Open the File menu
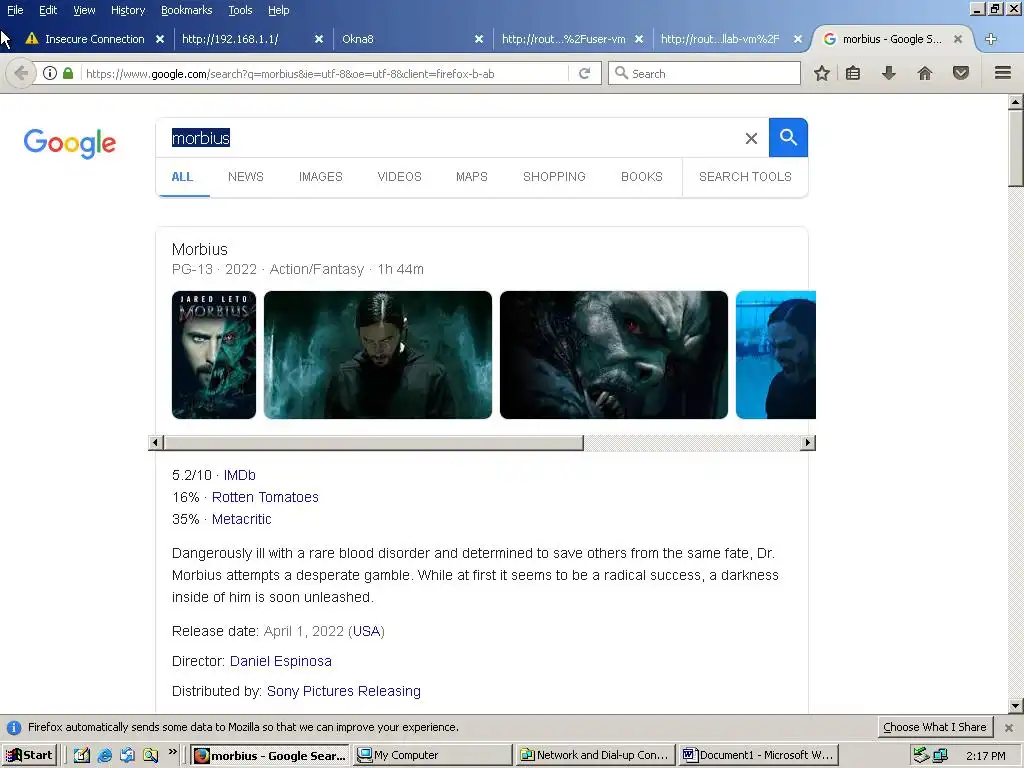The height and width of the screenshot is (768, 1024). pyautogui.click(x=15, y=10)
